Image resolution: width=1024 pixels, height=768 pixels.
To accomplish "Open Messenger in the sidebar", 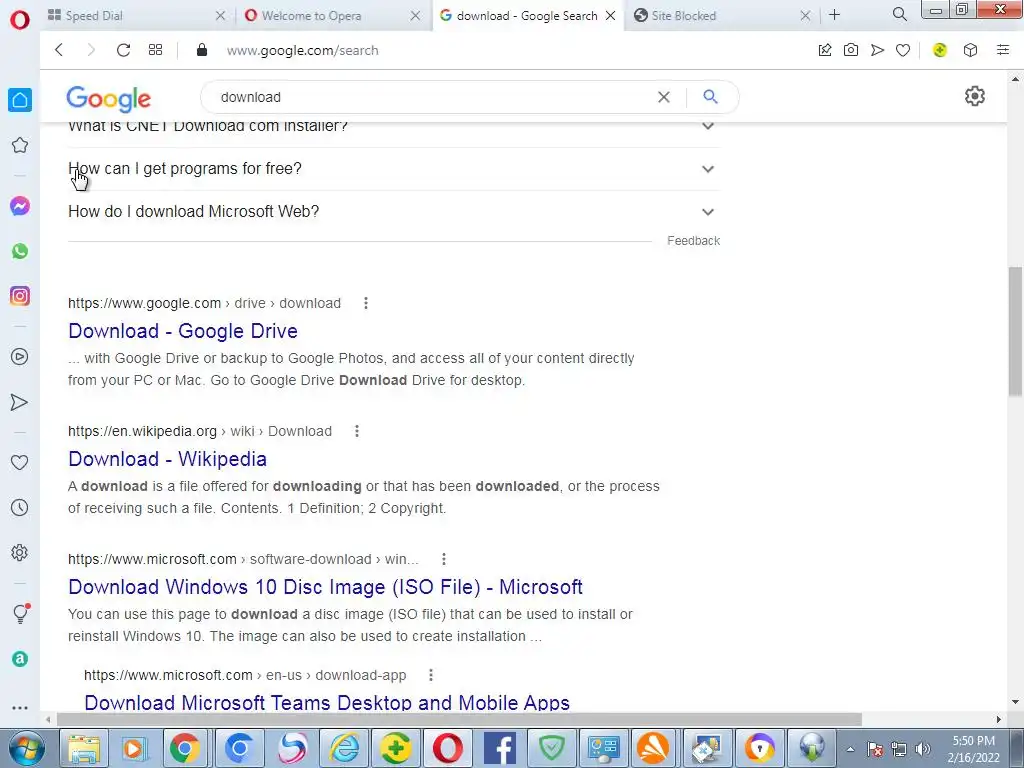I will point(20,206).
